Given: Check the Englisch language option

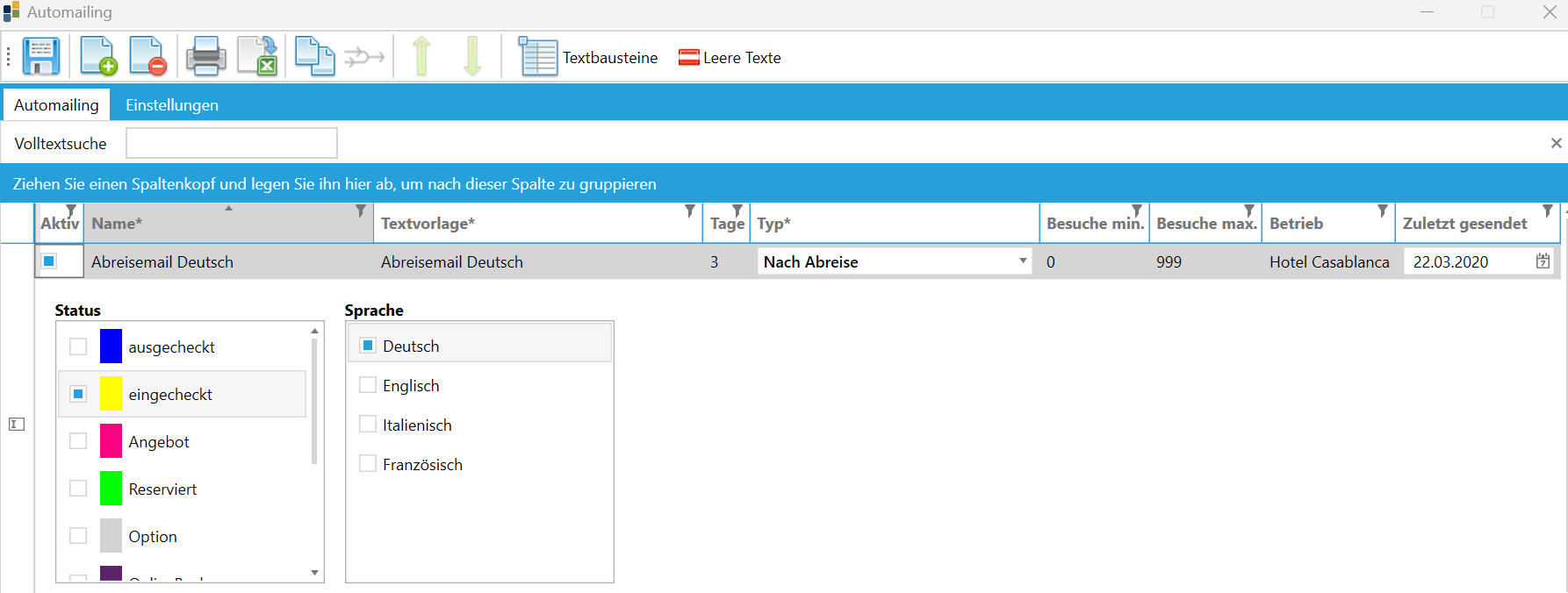Looking at the screenshot, I should tap(368, 385).
